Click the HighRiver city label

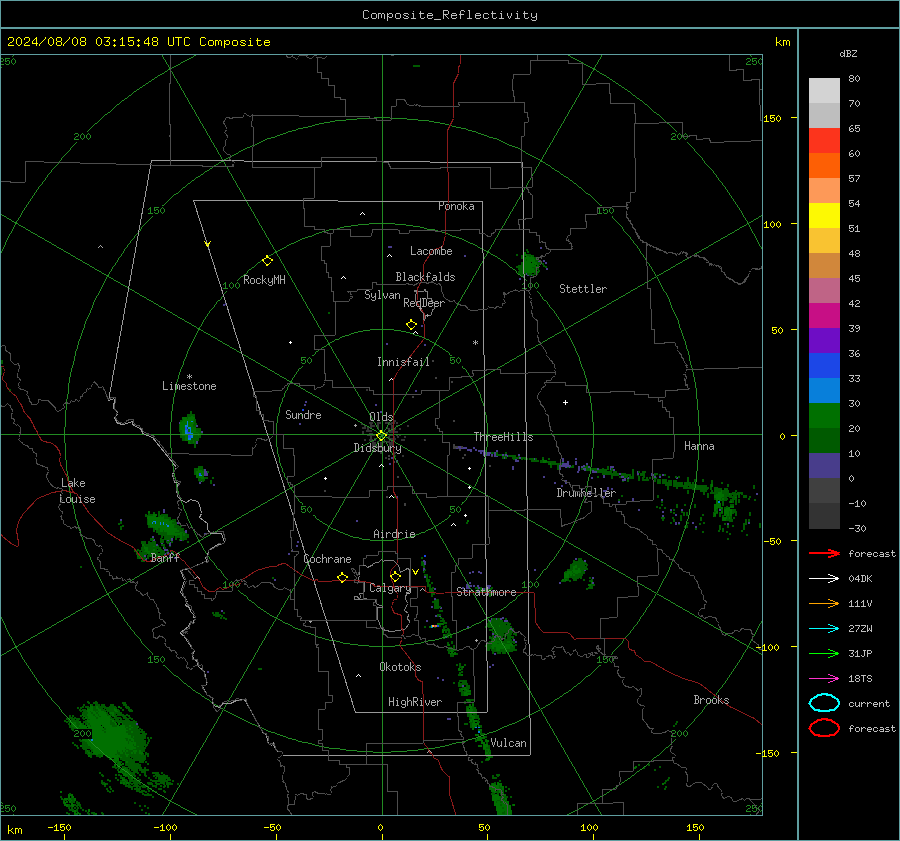415,702
